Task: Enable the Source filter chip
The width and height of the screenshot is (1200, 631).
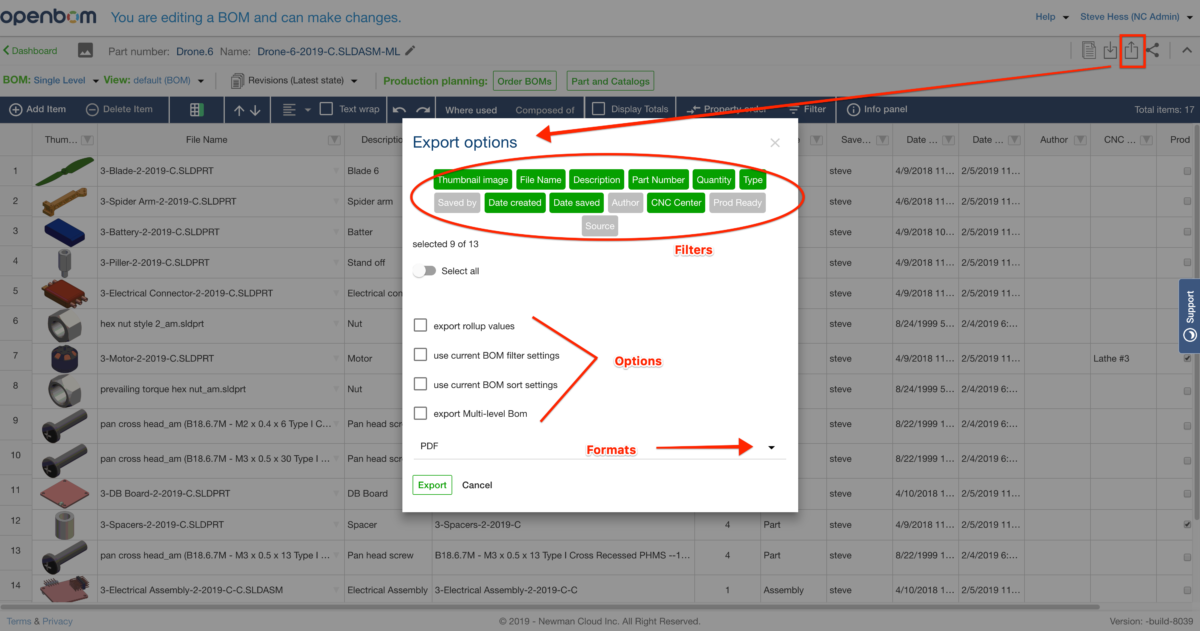Action: [x=600, y=226]
